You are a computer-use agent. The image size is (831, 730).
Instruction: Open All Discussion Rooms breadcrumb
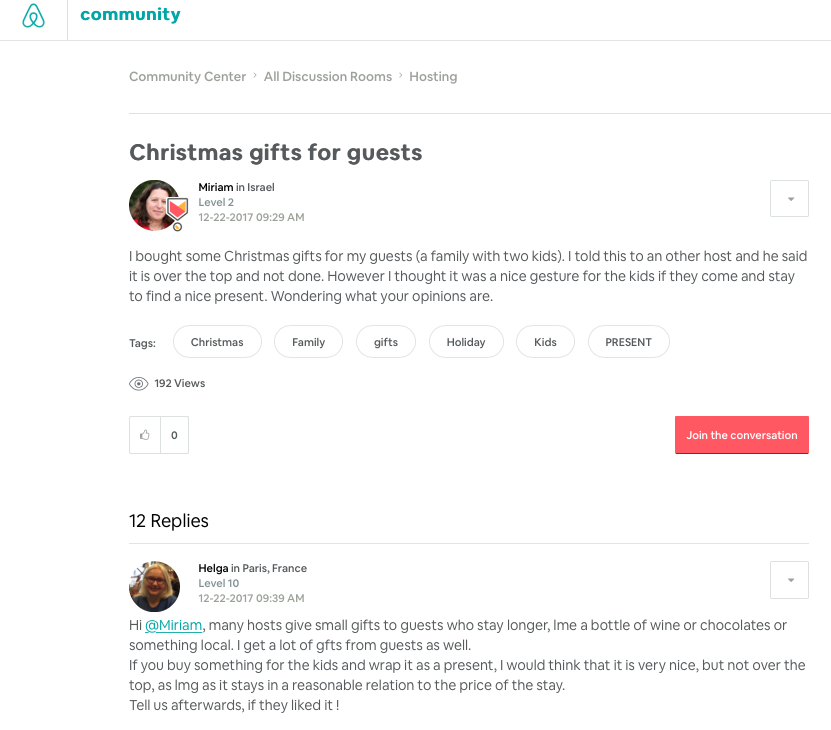tap(328, 77)
